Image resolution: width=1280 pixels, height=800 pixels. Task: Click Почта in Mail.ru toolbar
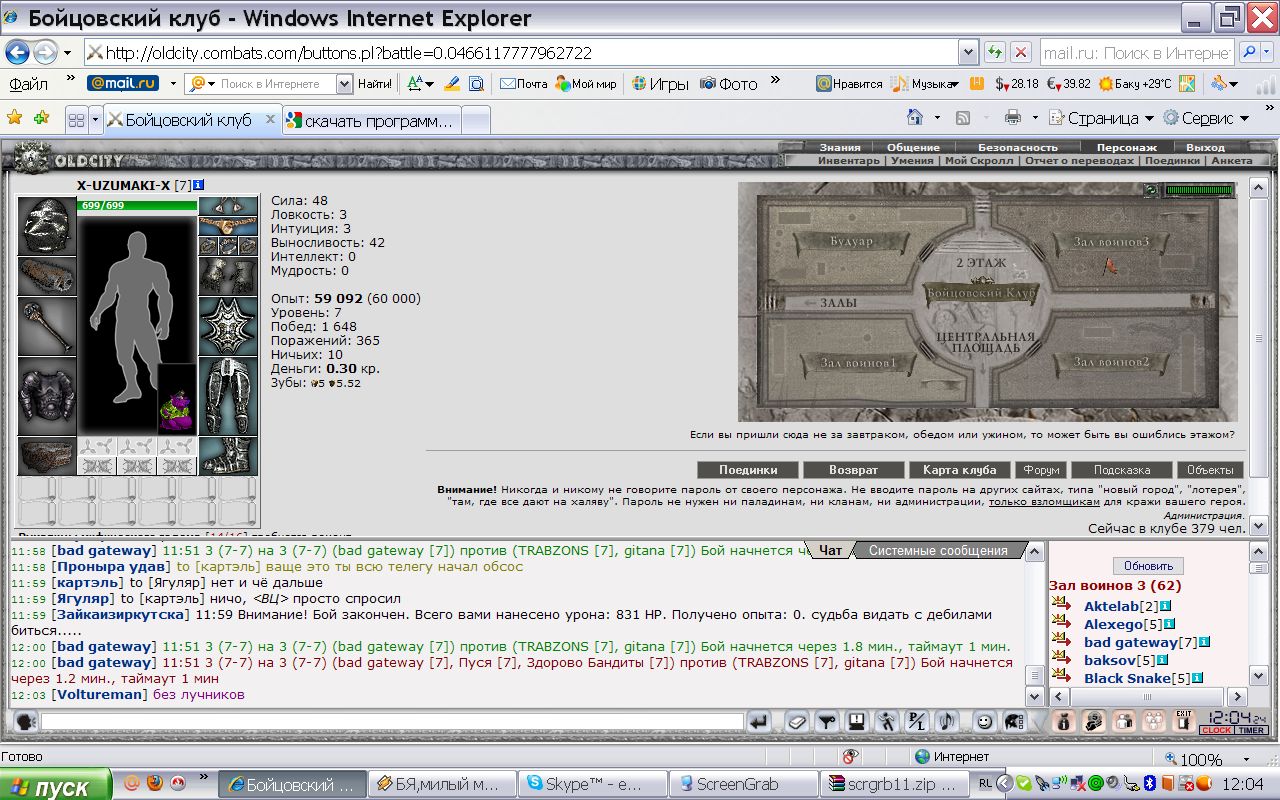[x=523, y=84]
